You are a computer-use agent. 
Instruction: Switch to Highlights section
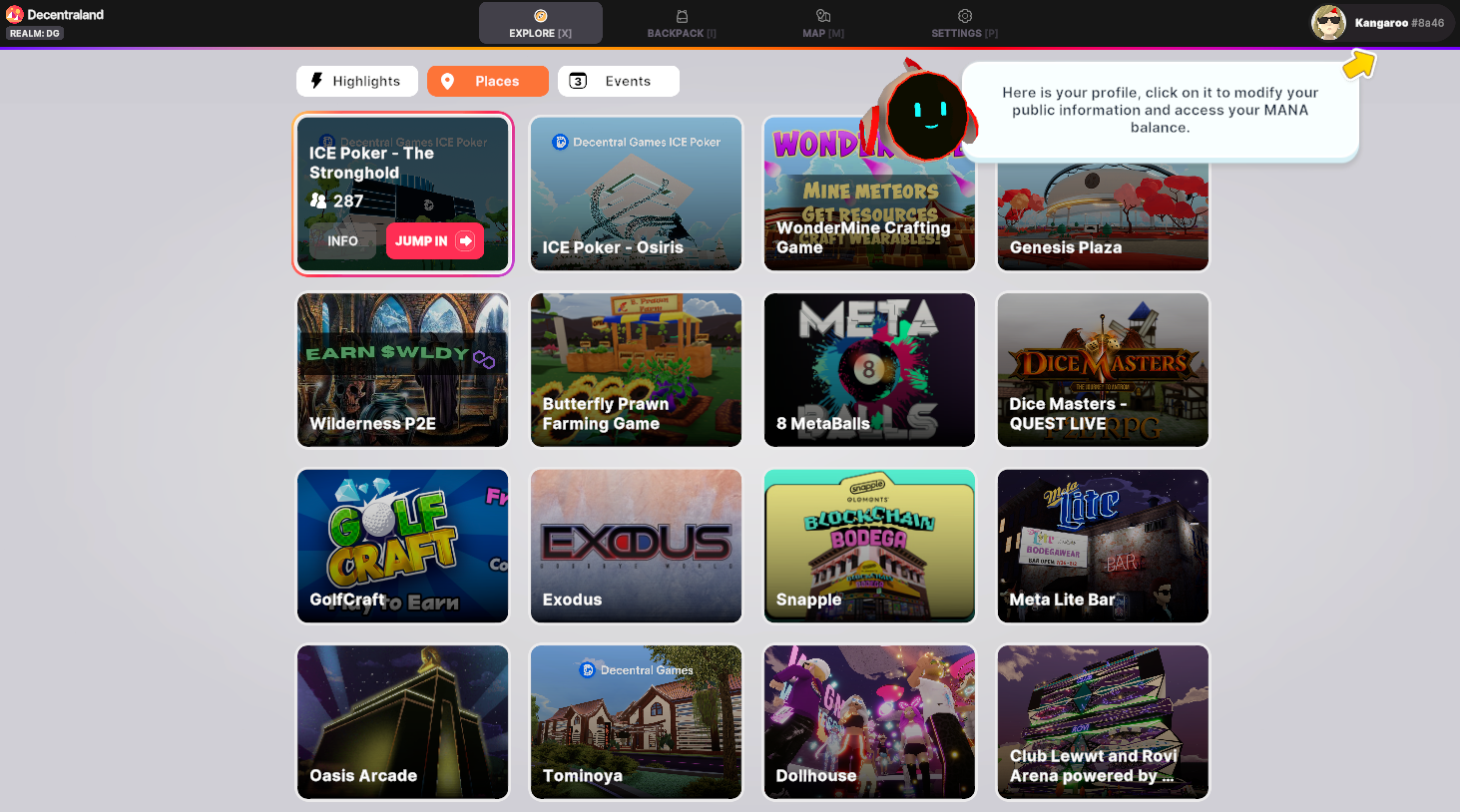(357, 81)
